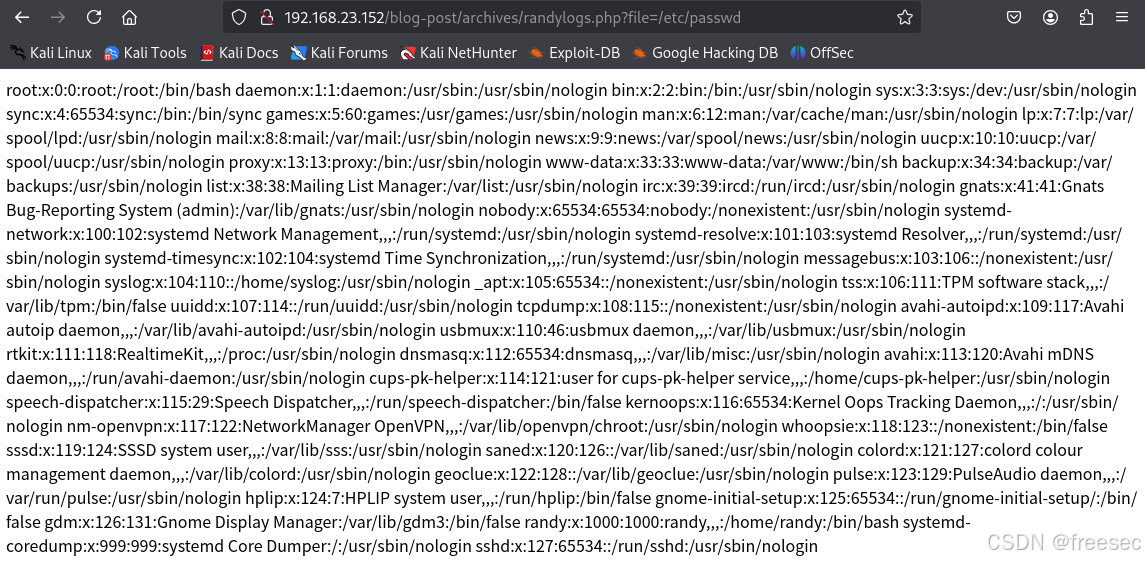
Task: Click the text 'sshd:x:127:65534::/run/sshd:/usr/sbin/nologin'
Action: [647, 547]
